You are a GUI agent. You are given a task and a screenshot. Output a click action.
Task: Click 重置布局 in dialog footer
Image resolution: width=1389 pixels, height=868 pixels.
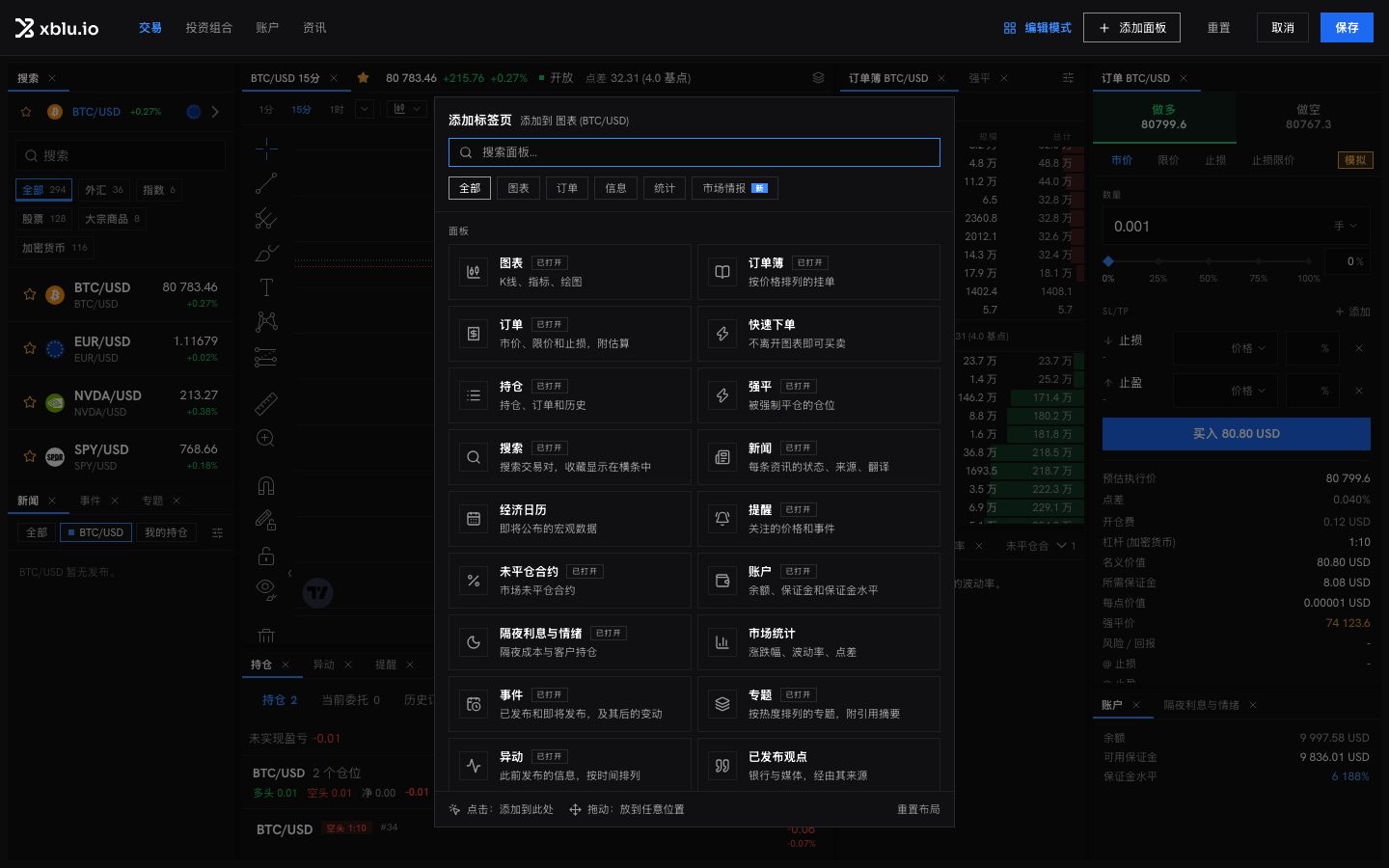pyautogui.click(x=918, y=809)
